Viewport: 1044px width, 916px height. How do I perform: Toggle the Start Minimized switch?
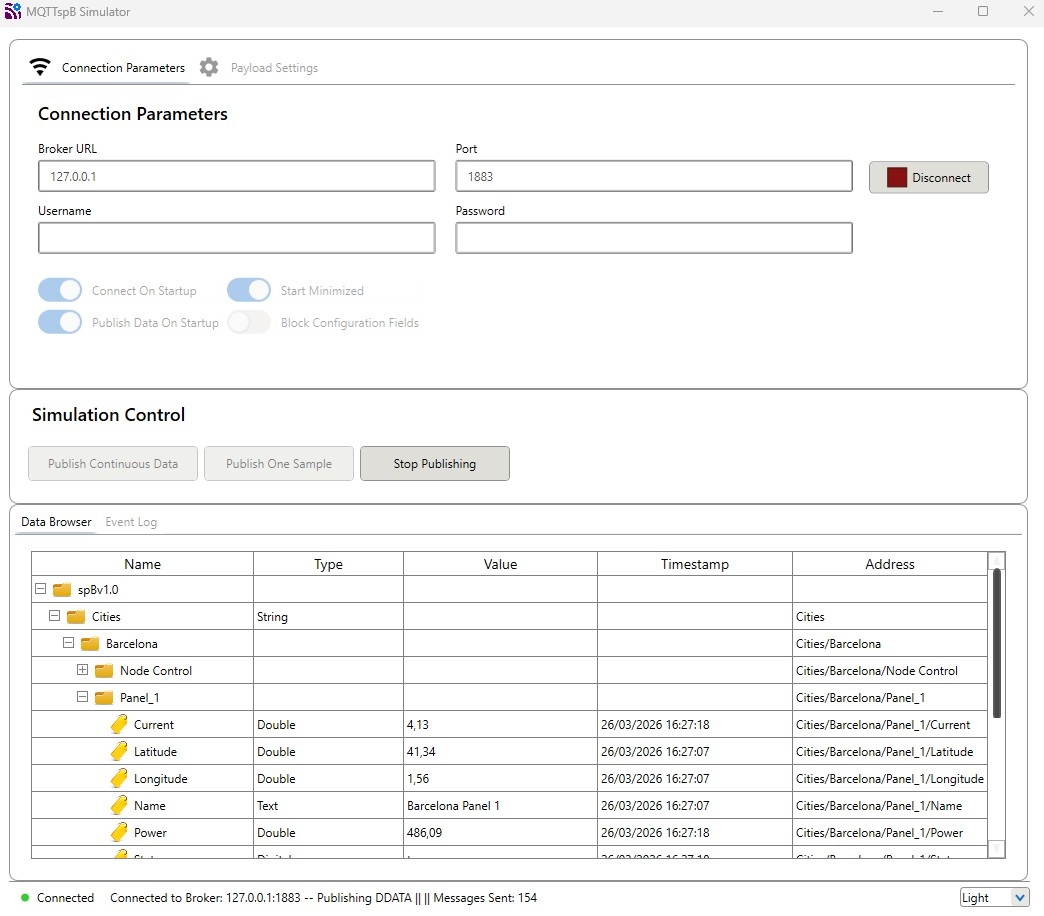point(249,291)
